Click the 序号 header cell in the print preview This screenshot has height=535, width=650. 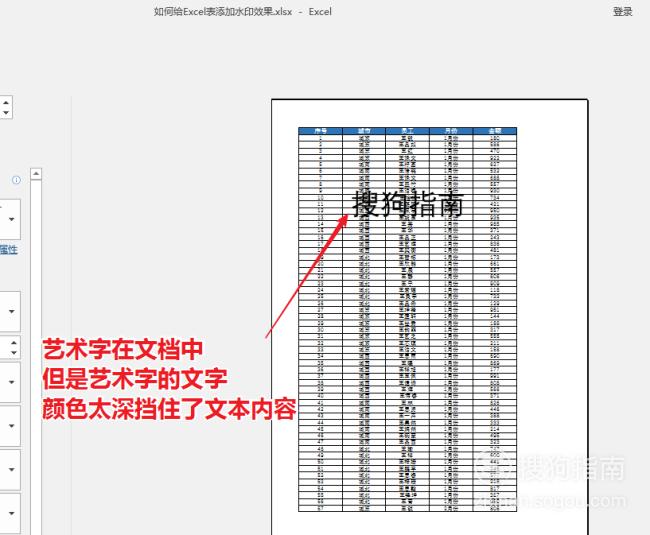coord(320,131)
